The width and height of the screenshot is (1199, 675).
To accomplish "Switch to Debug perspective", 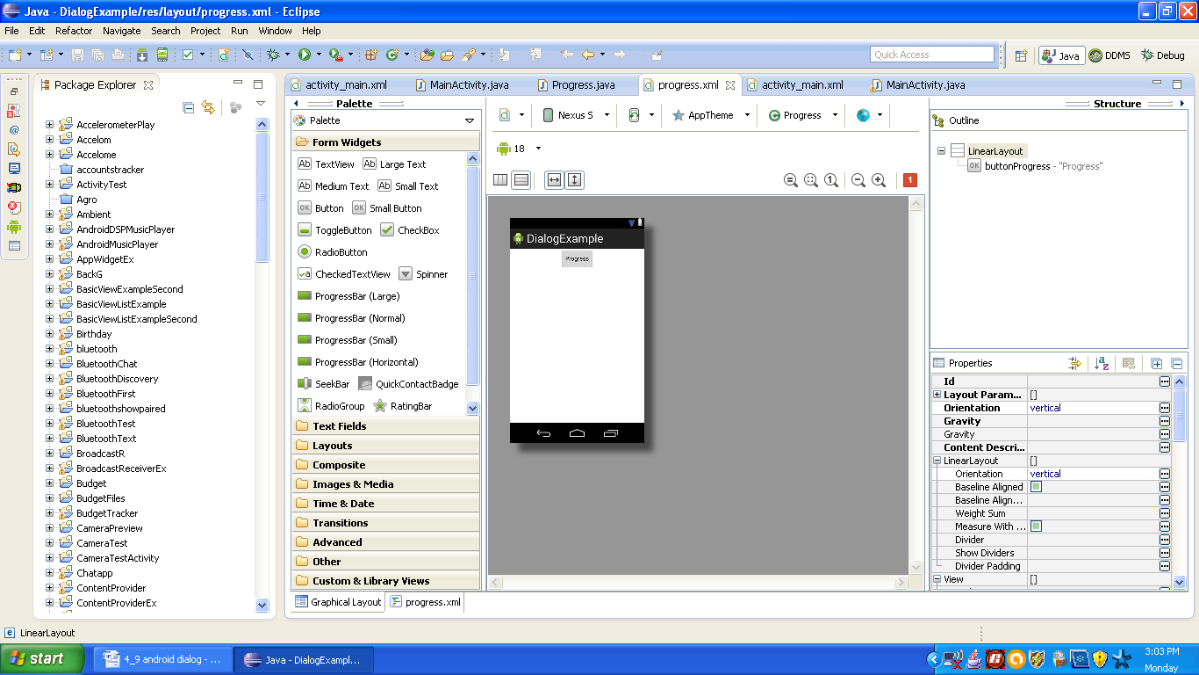I will [x=1162, y=55].
